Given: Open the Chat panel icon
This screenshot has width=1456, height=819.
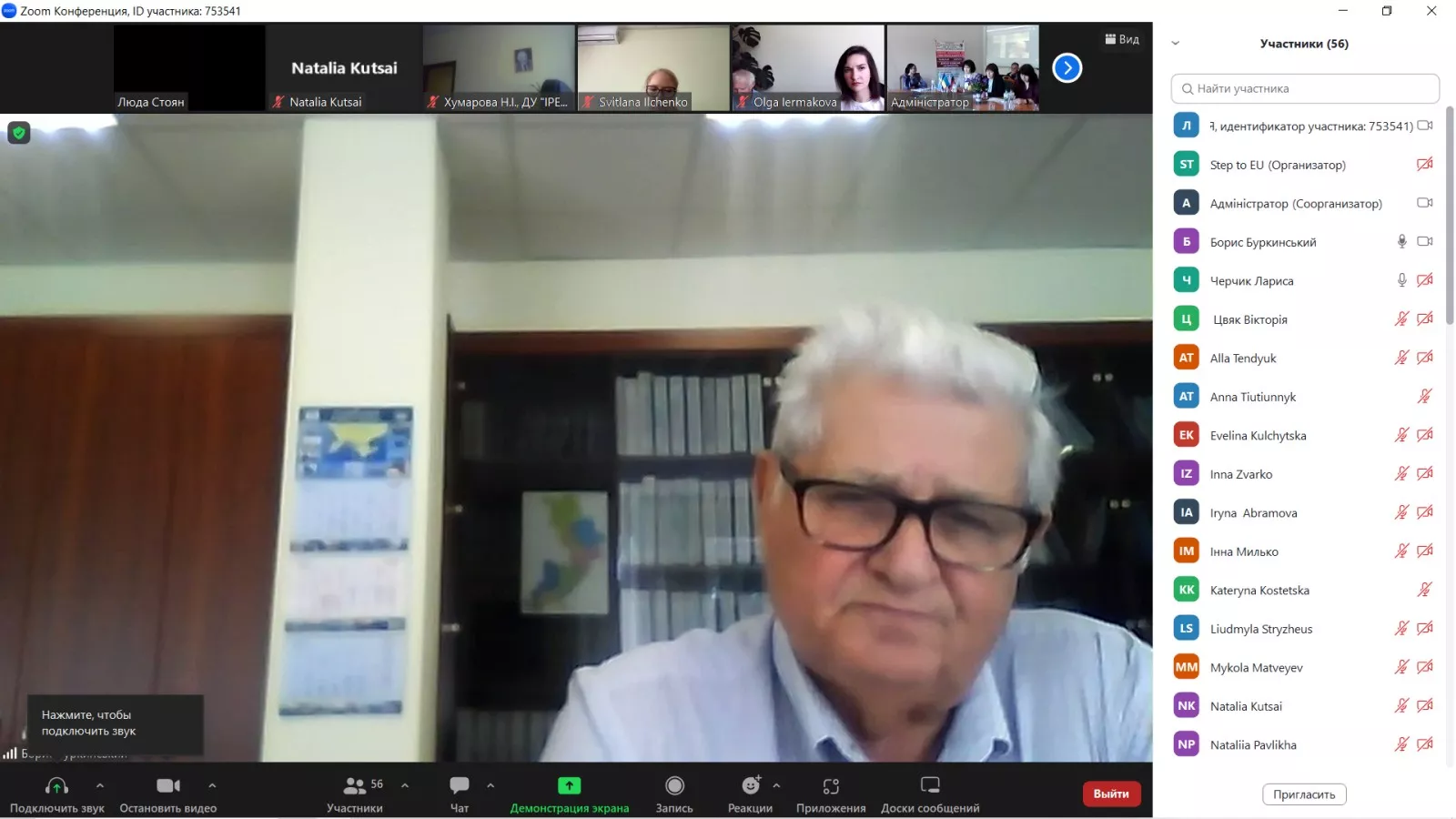Looking at the screenshot, I should 460,786.
